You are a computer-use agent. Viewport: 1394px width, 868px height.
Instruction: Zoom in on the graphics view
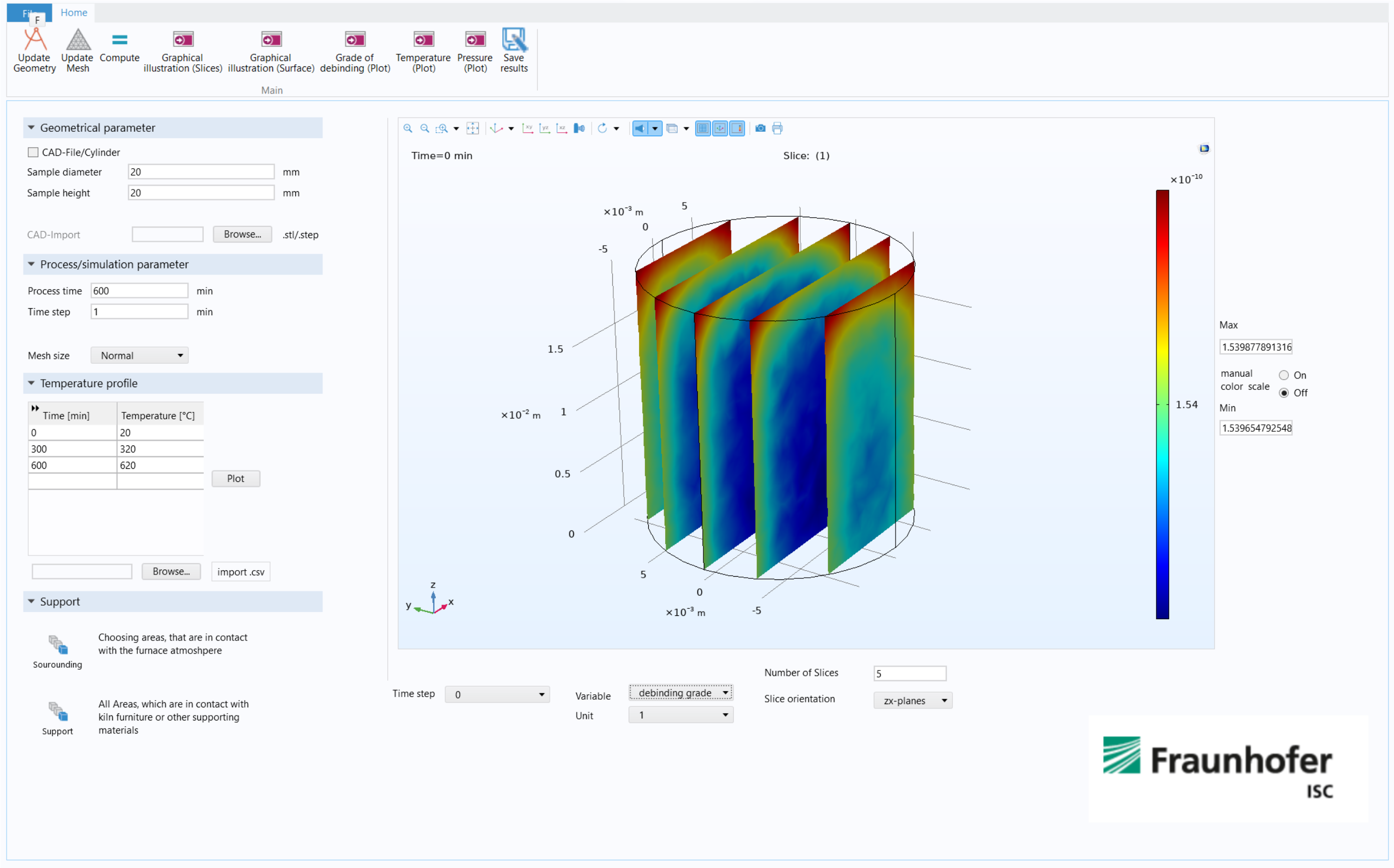pyautogui.click(x=407, y=128)
